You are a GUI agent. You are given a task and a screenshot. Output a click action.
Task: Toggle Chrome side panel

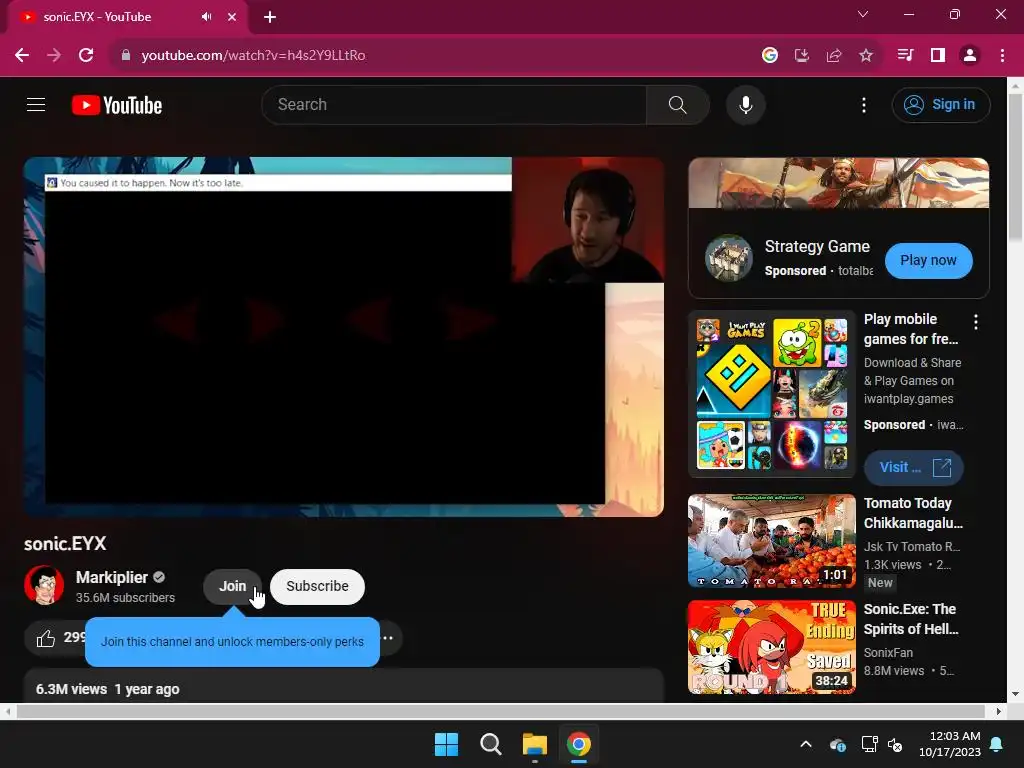click(x=937, y=56)
